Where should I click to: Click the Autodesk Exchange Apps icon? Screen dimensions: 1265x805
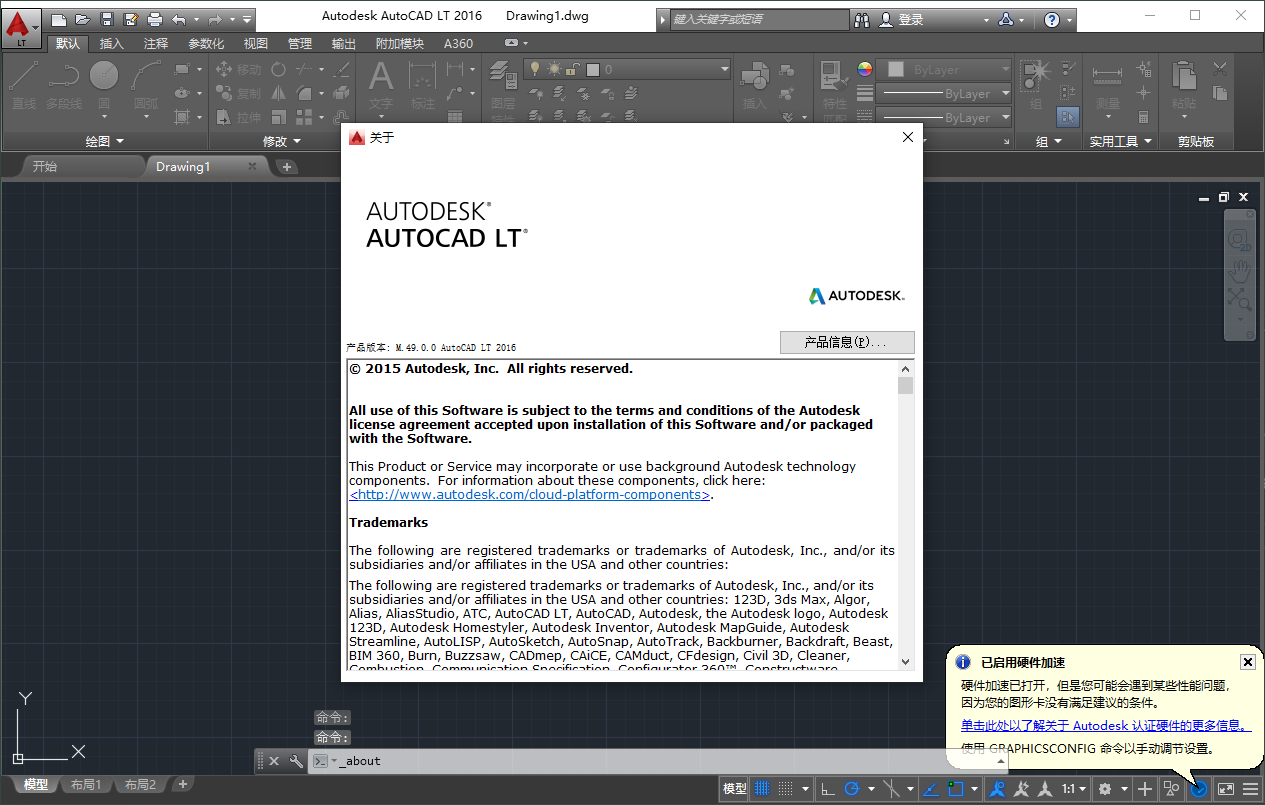click(x=1006, y=19)
